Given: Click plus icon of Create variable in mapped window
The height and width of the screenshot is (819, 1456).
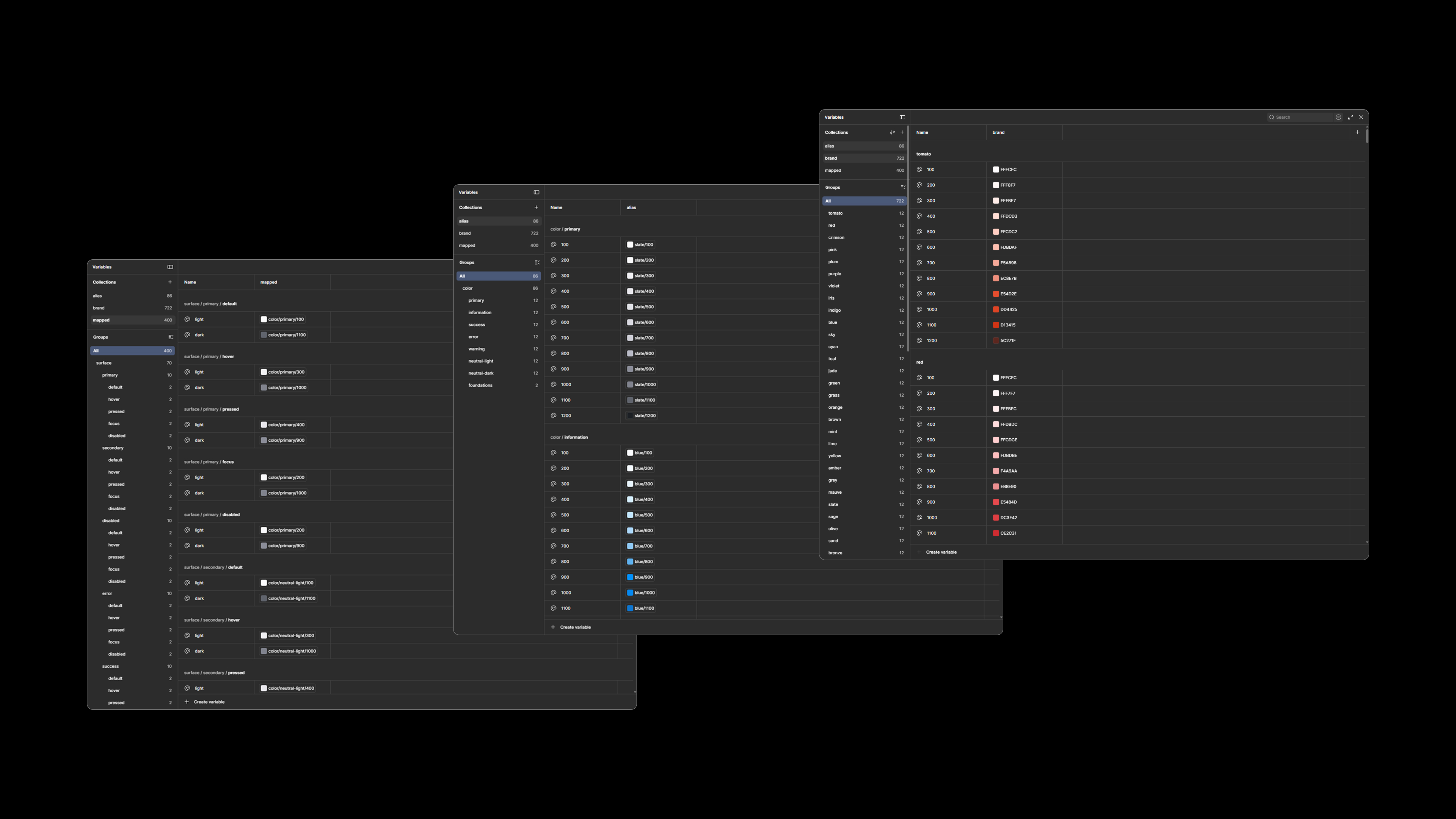Looking at the screenshot, I should point(187,702).
